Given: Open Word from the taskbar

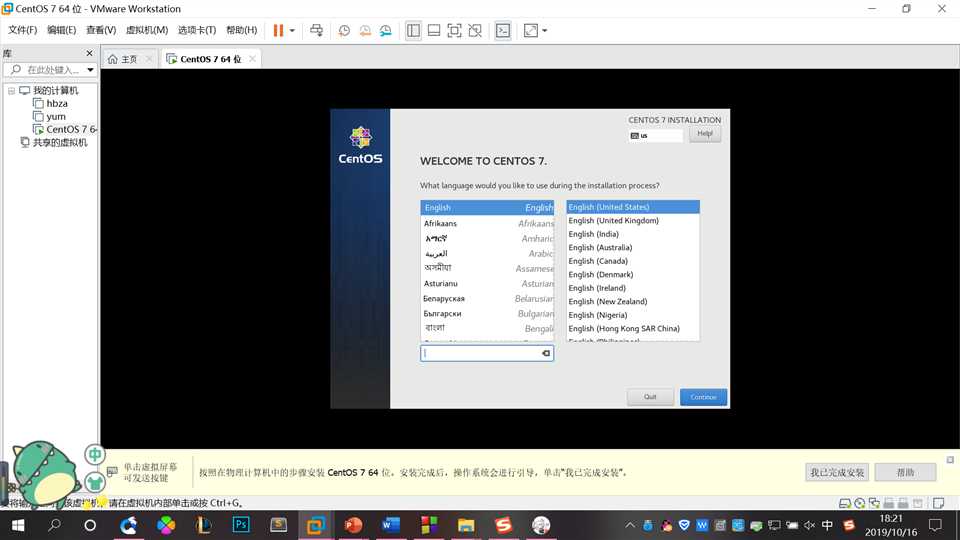Looking at the screenshot, I should [x=391, y=525].
